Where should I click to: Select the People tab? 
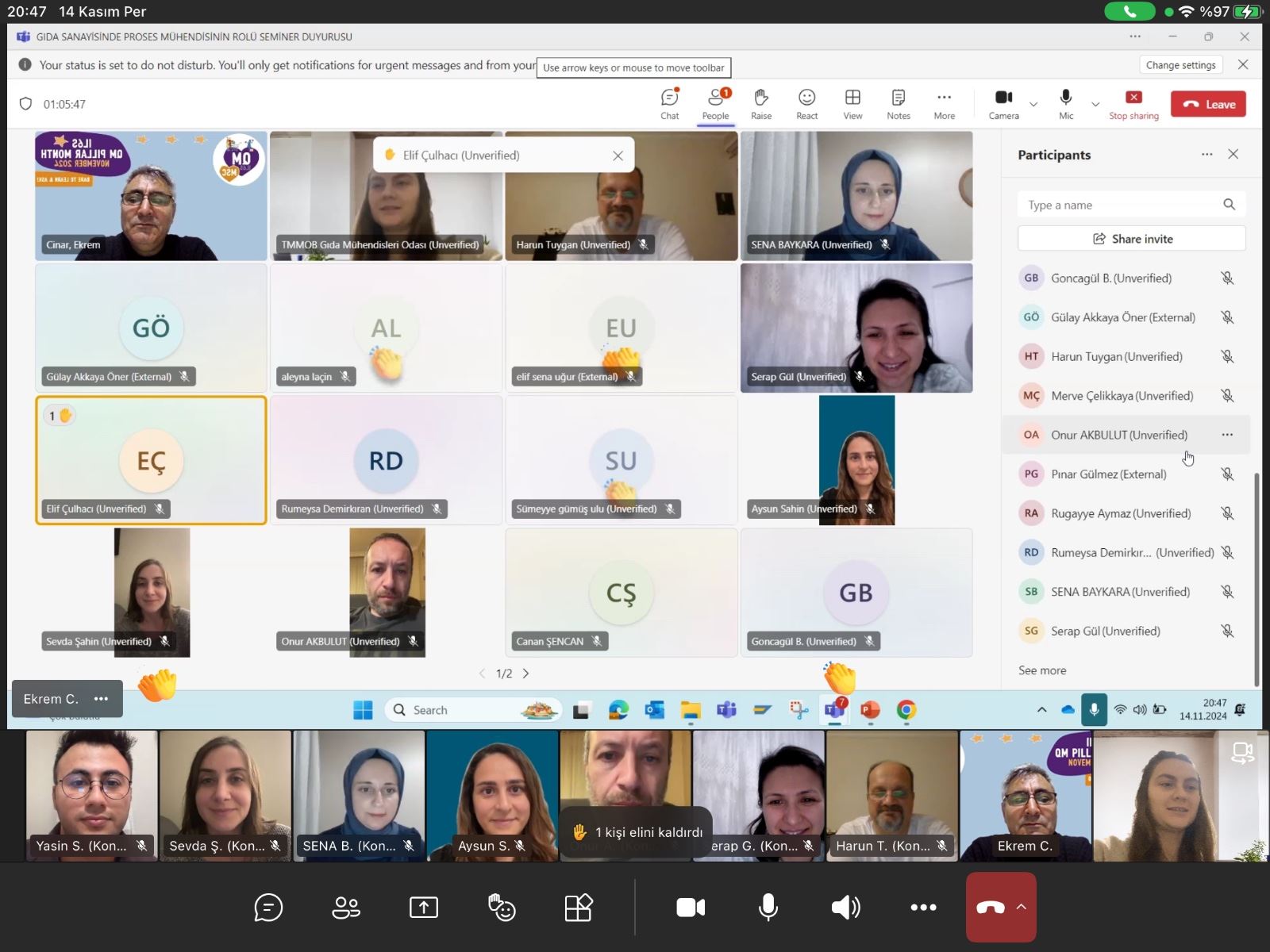(715, 103)
